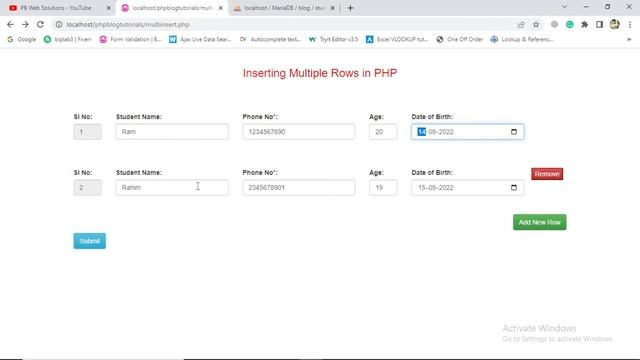This screenshot has width=640, height=360.
Task: Open the tab search dropdown arrow
Action: [564, 7]
